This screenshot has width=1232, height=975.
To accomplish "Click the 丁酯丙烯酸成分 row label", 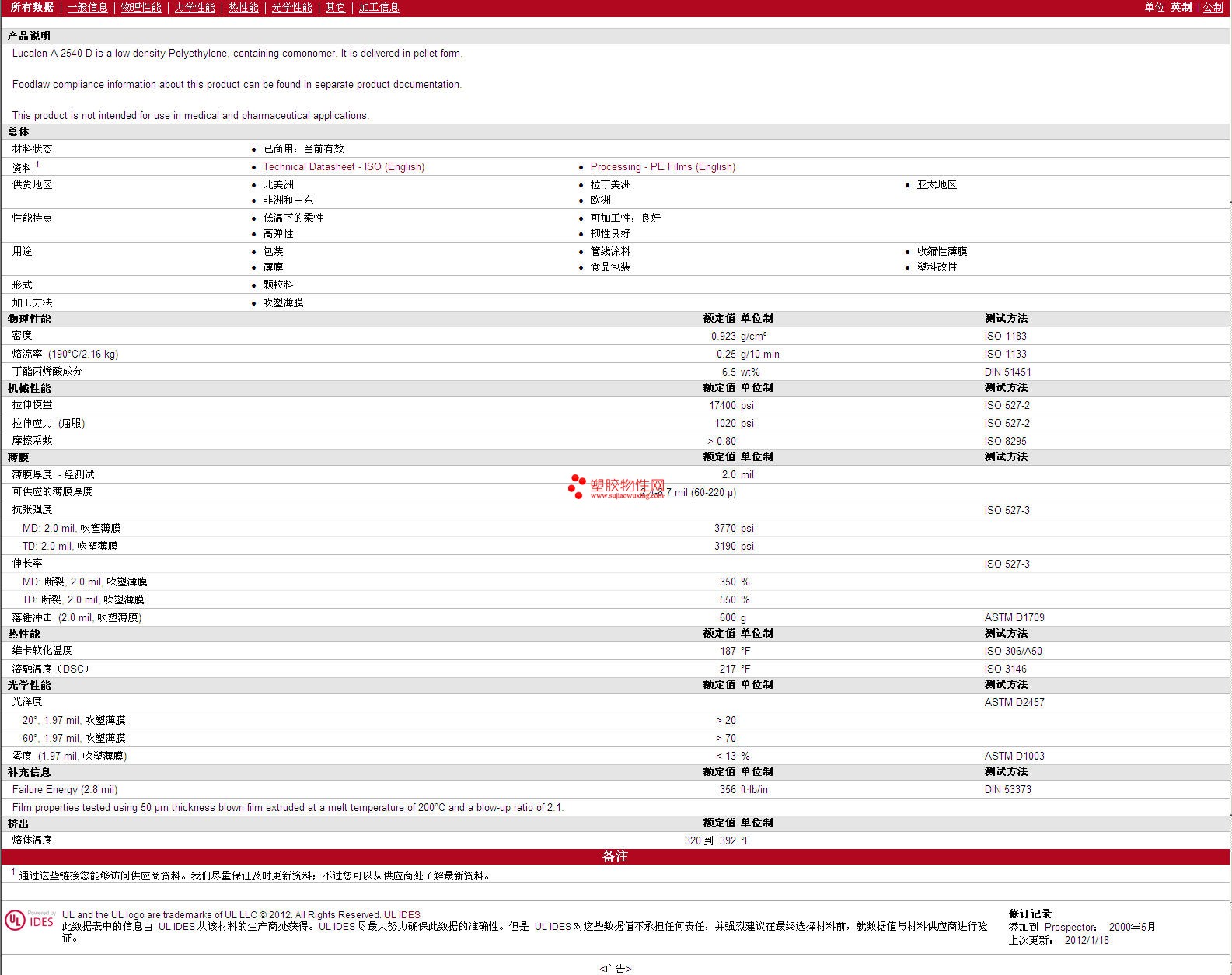I will [47, 371].
